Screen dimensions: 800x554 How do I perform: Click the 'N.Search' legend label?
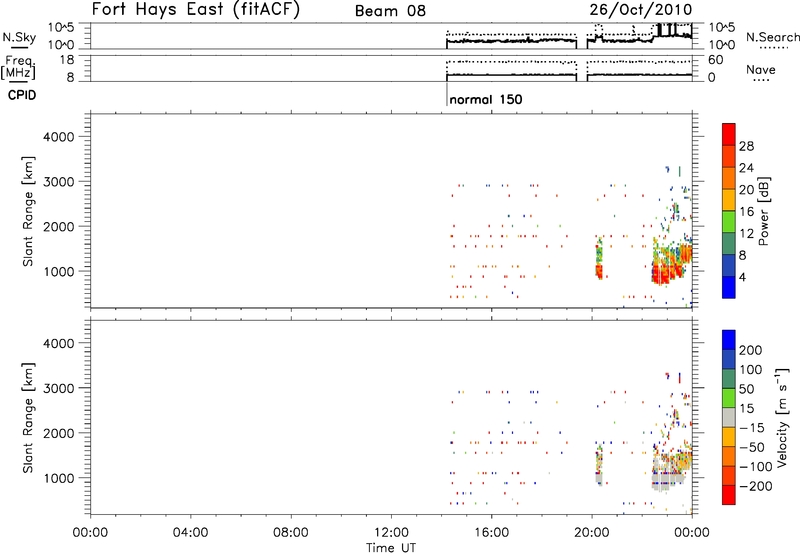[x=773, y=37]
